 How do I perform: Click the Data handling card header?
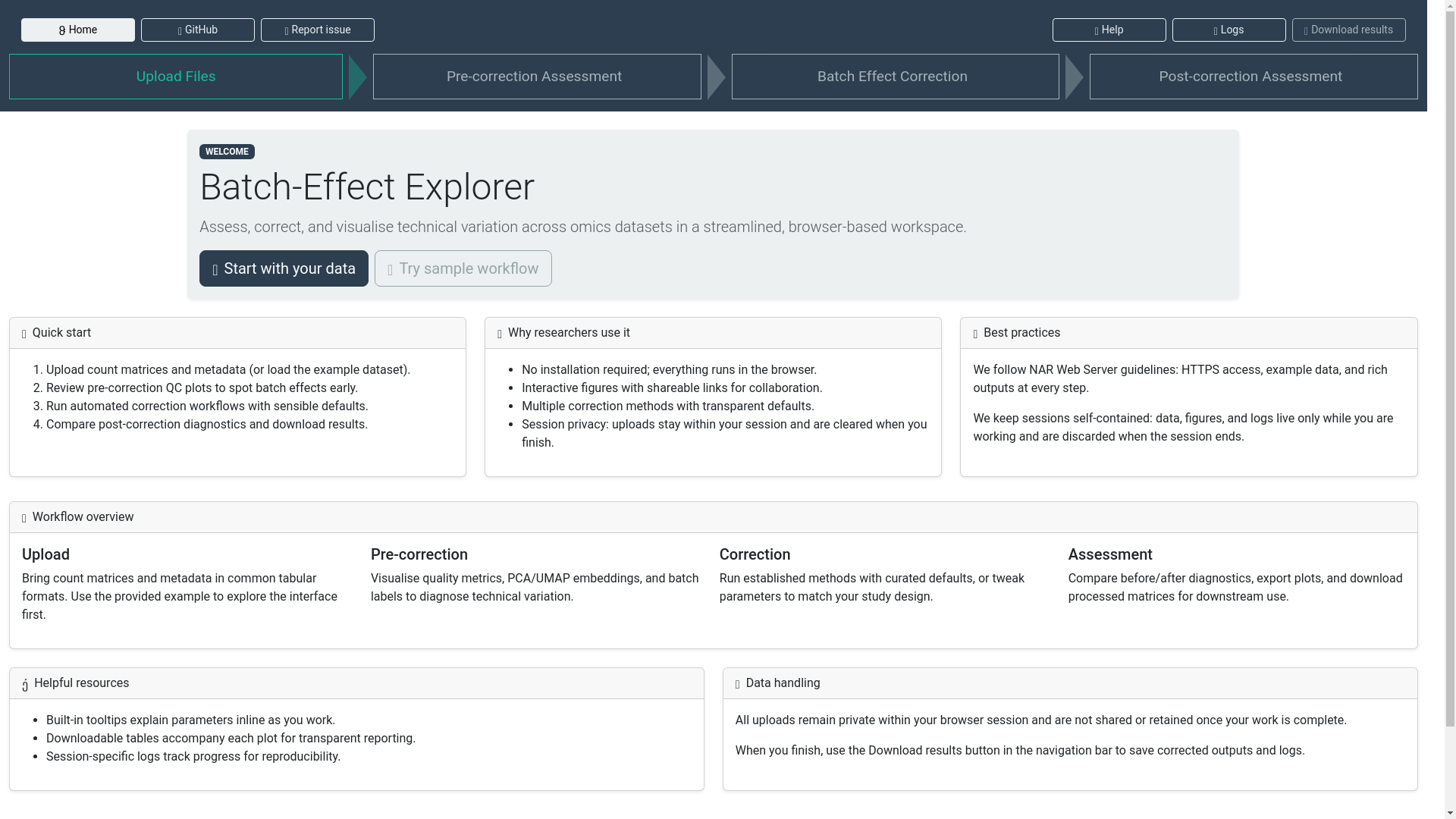tap(1070, 683)
